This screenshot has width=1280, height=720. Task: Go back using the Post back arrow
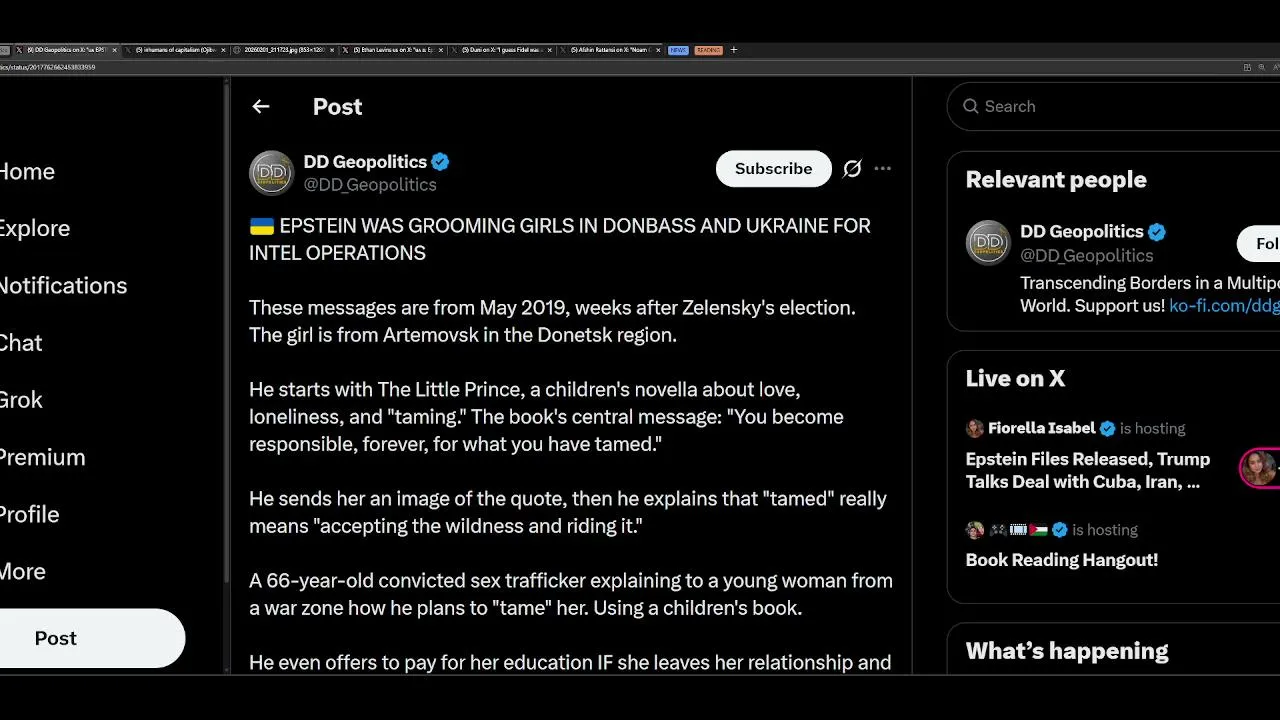pos(261,106)
